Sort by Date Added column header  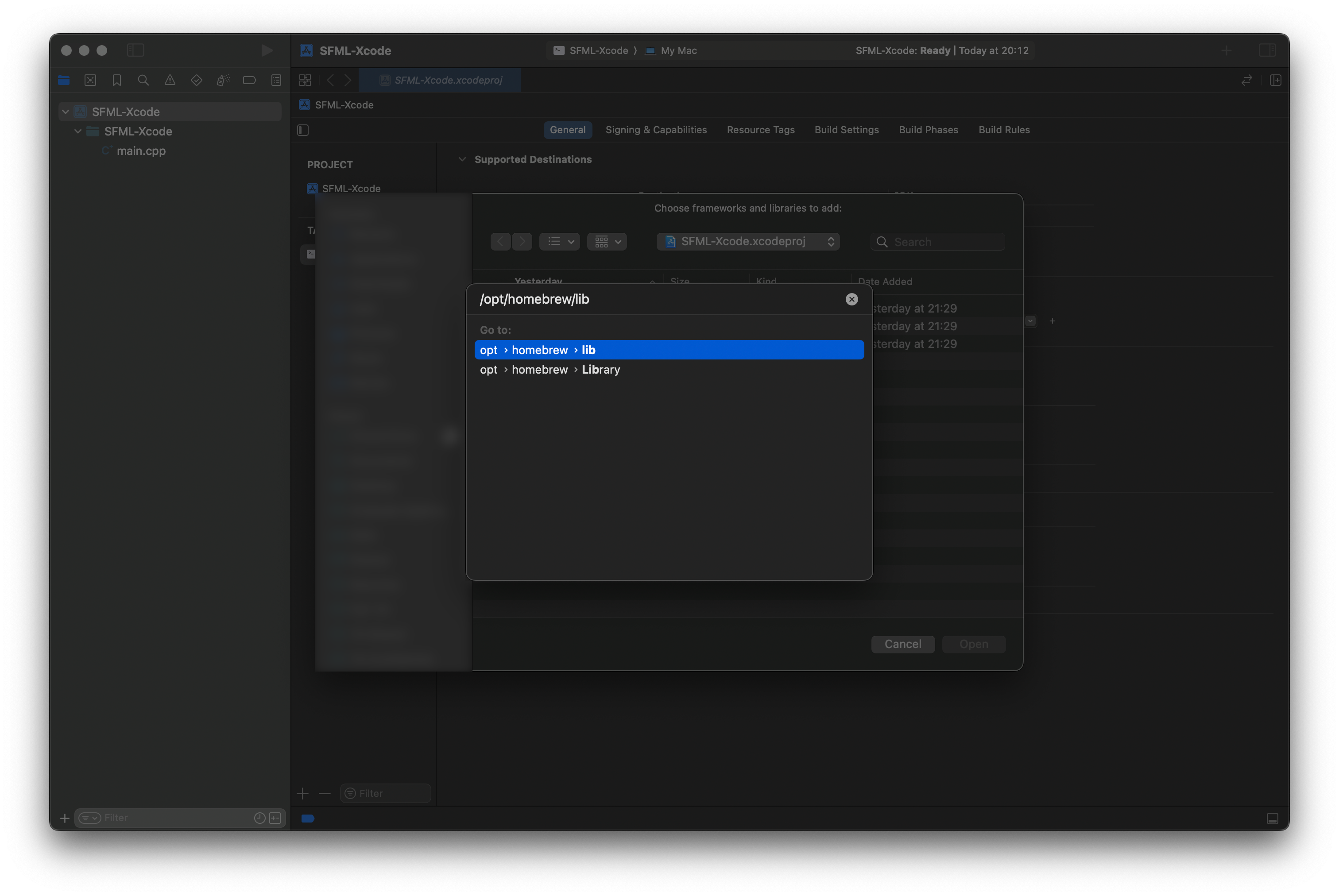pyautogui.click(x=885, y=281)
